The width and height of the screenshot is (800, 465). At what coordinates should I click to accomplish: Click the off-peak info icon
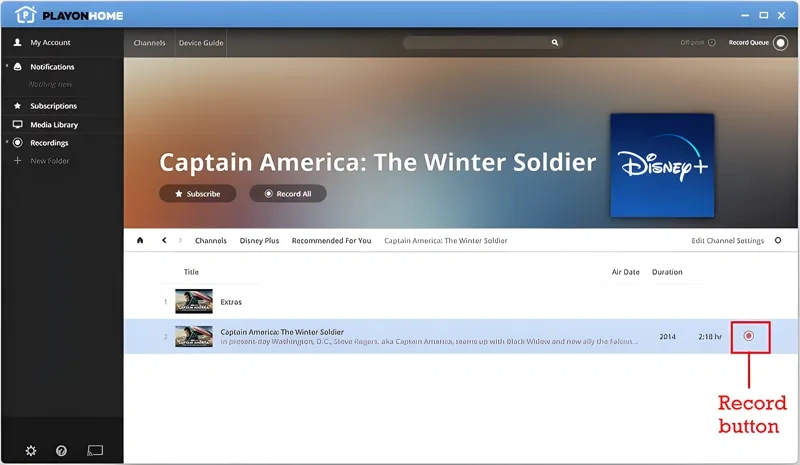pos(713,43)
